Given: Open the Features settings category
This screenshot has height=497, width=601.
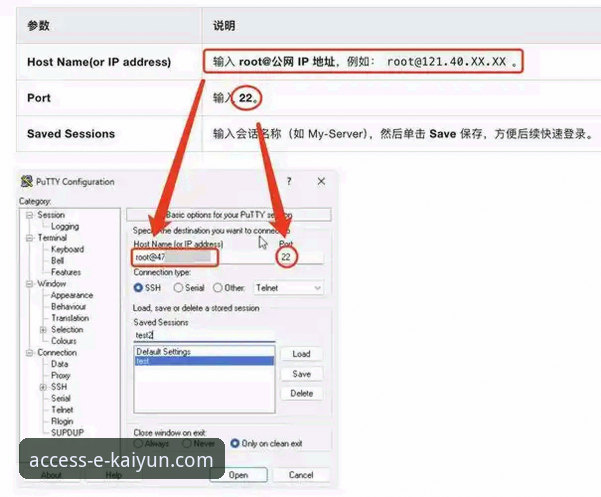Looking at the screenshot, I should 66,272.
